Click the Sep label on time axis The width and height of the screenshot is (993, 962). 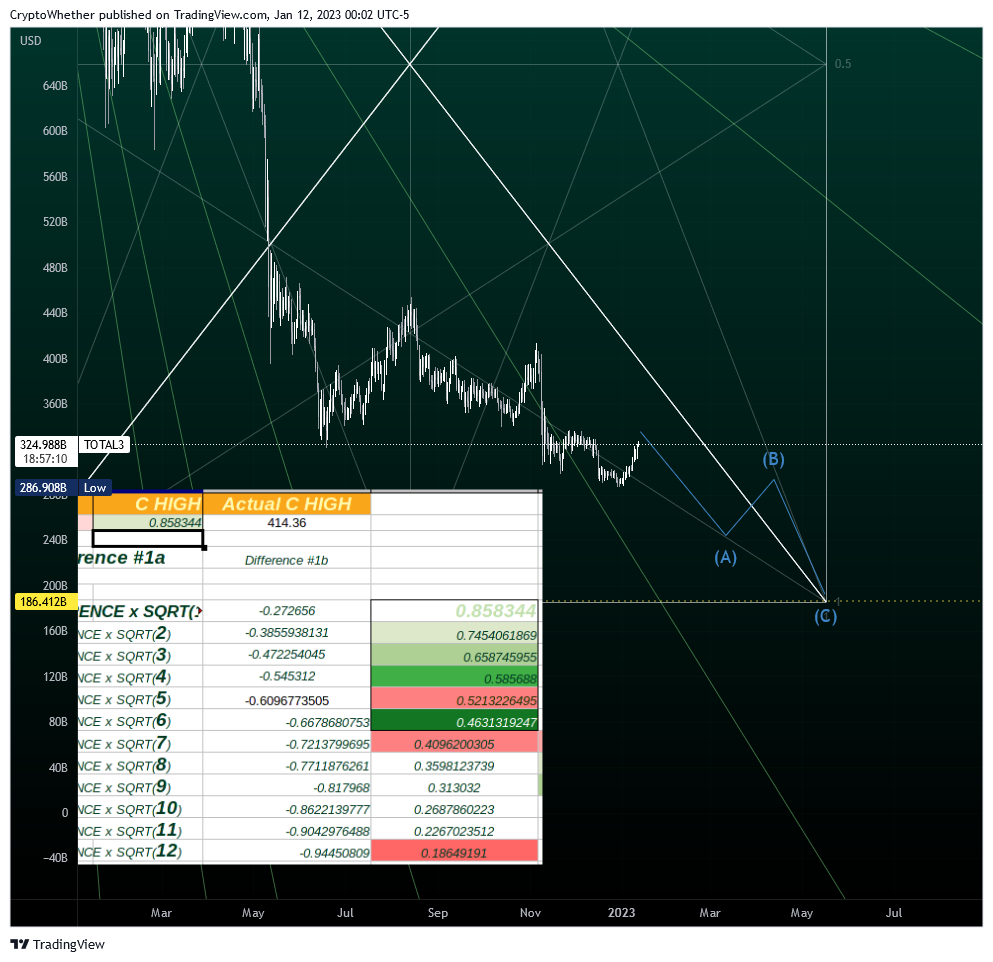tap(438, 913)
